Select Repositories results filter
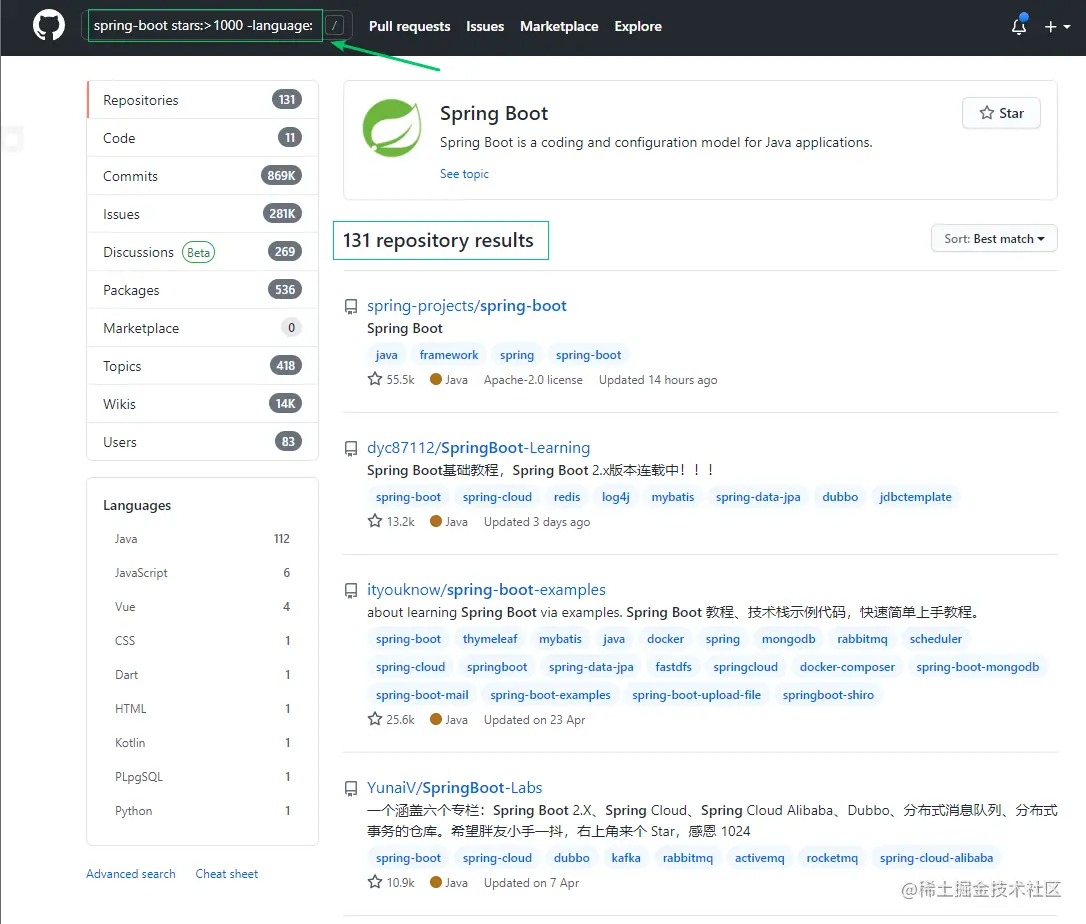The image size is (1086, 924). tap(202, 100)
